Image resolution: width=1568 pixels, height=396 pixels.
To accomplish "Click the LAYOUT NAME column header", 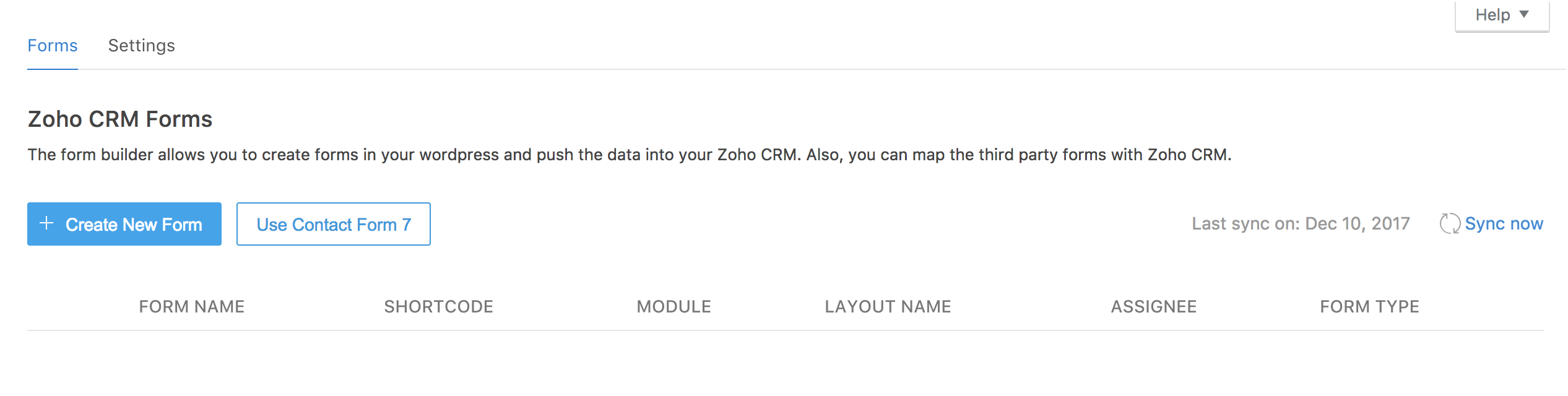I will click(888, 306).
